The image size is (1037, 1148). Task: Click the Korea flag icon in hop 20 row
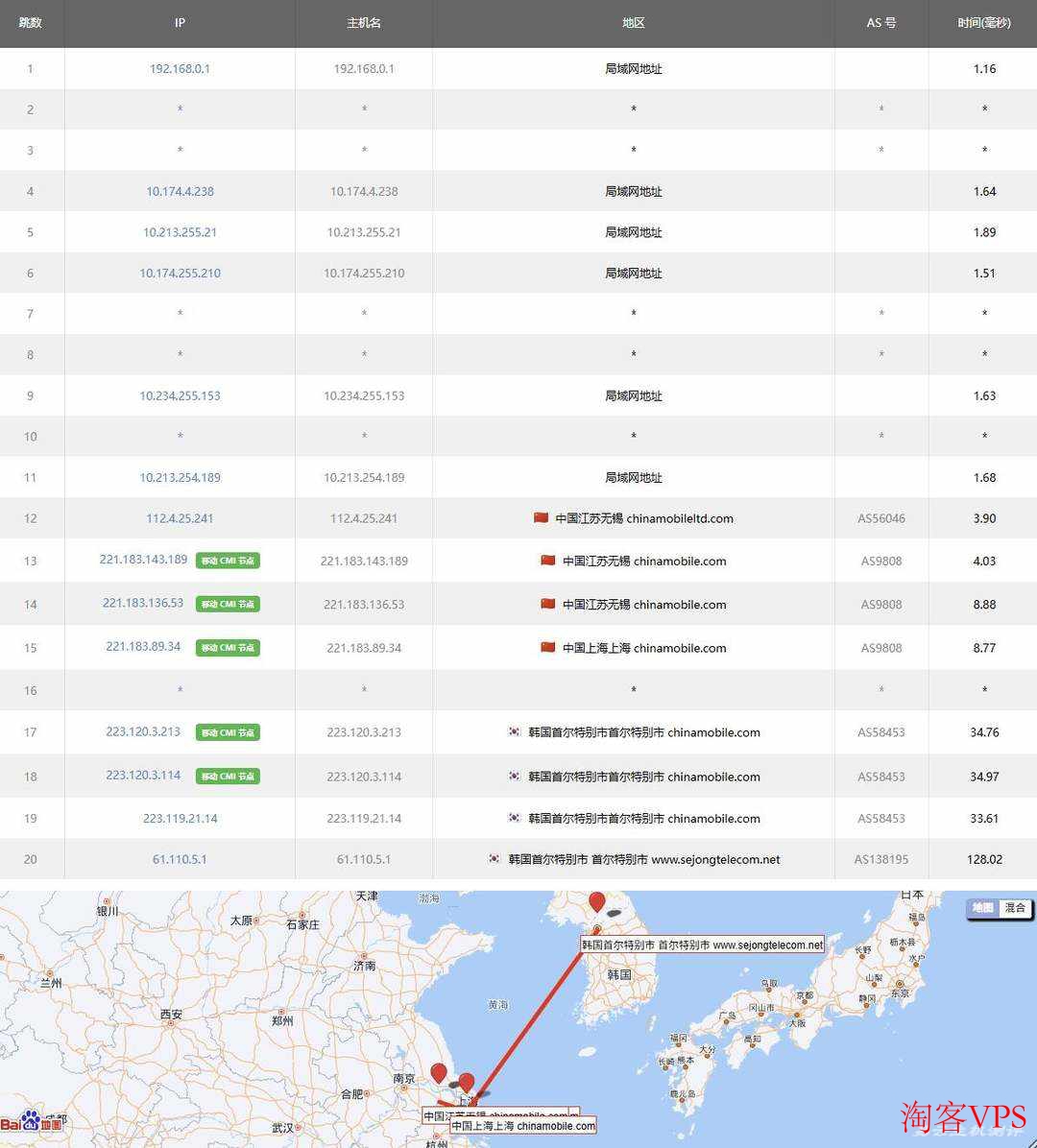[x=494, y=859]
